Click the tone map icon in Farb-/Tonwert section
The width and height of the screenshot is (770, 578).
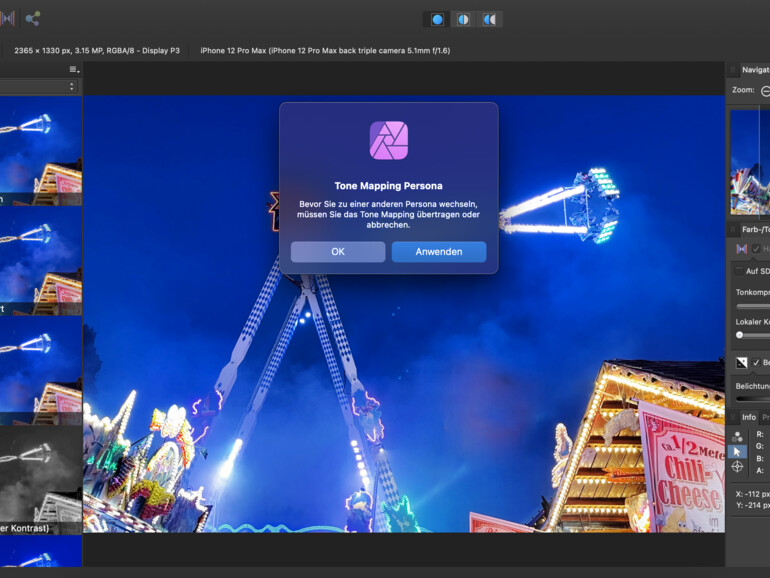742,249
